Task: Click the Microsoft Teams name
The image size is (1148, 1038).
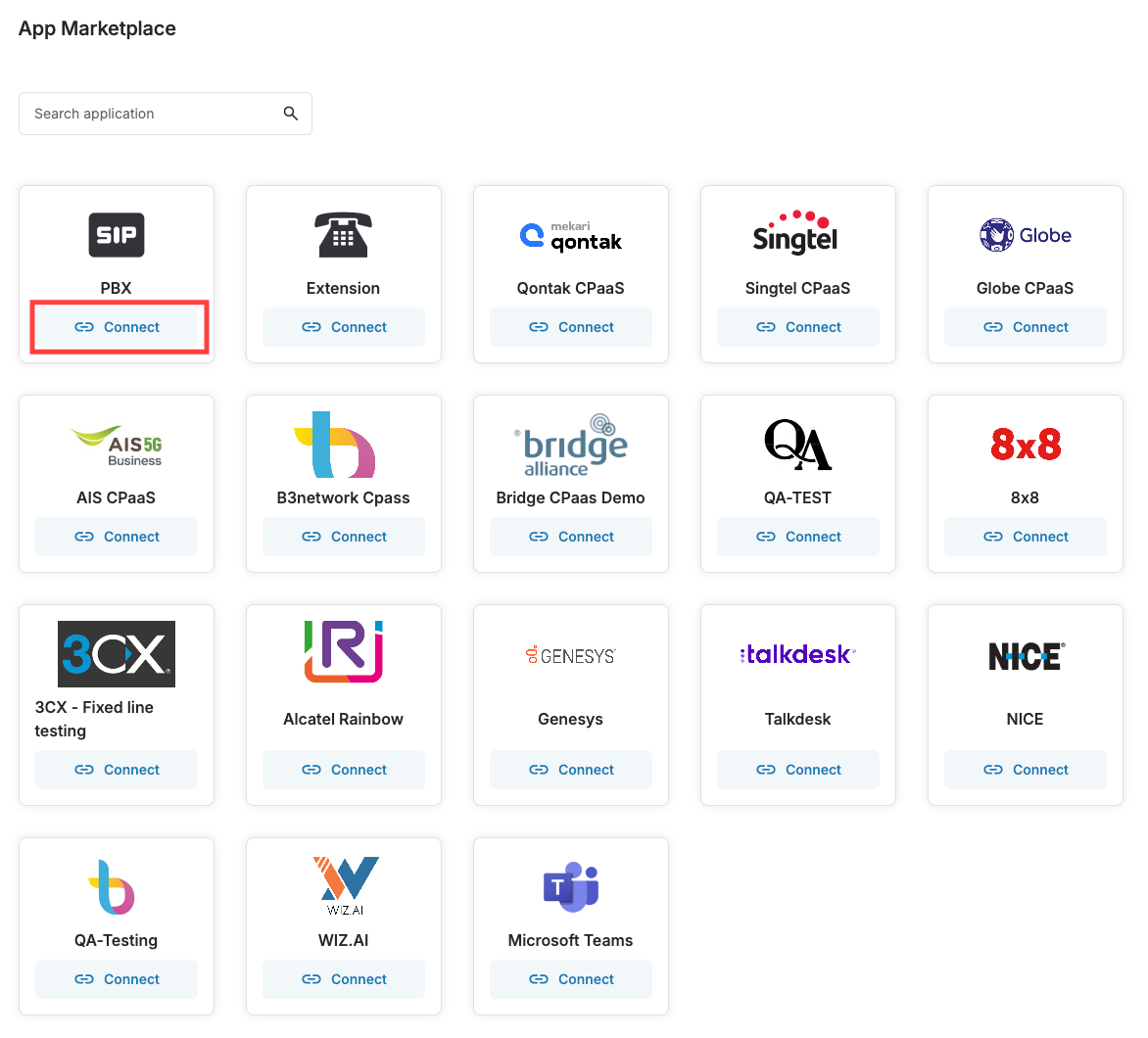Action: (571, 940)
